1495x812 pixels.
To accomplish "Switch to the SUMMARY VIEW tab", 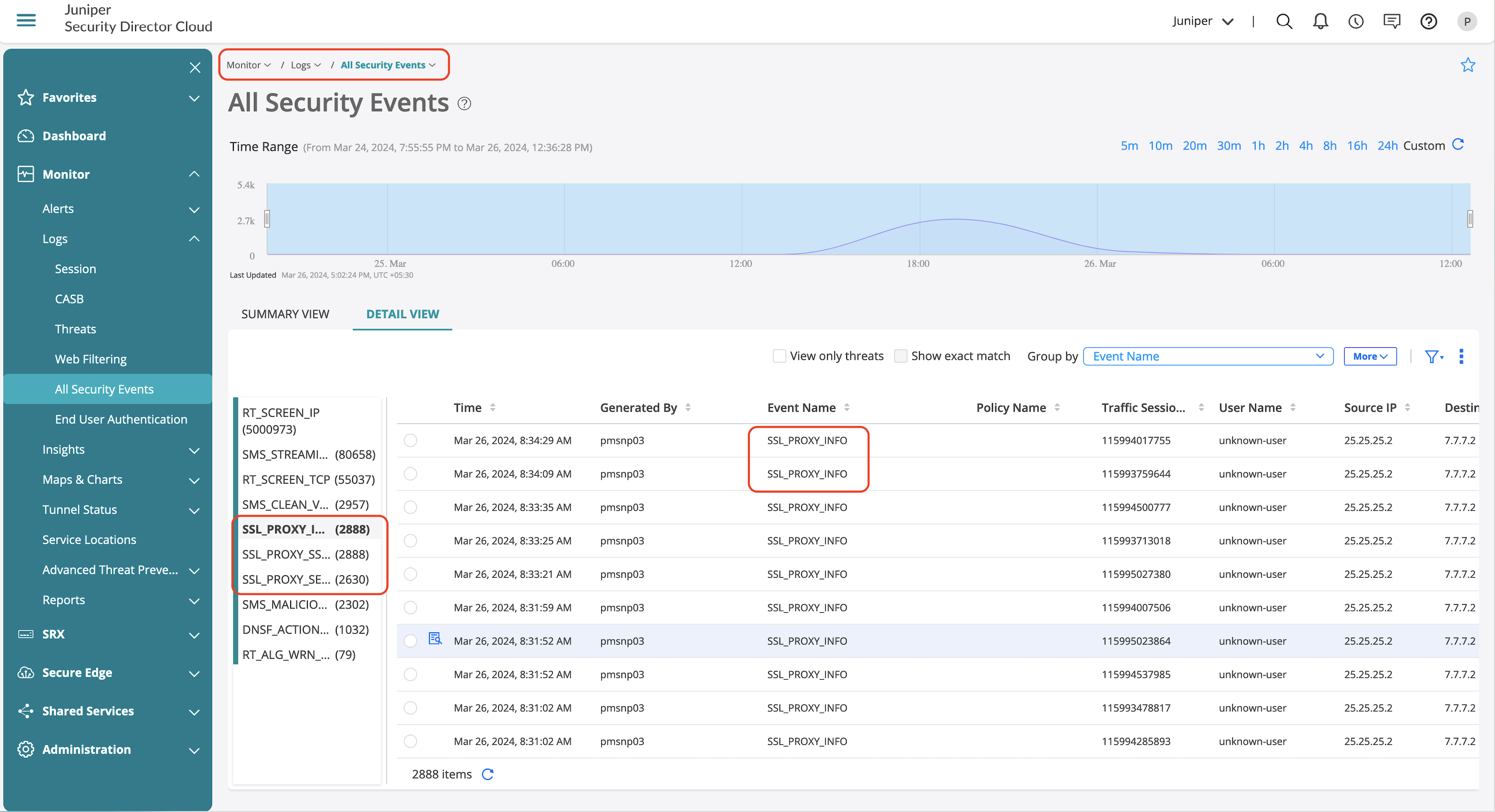I will click(x=285, y=314).
